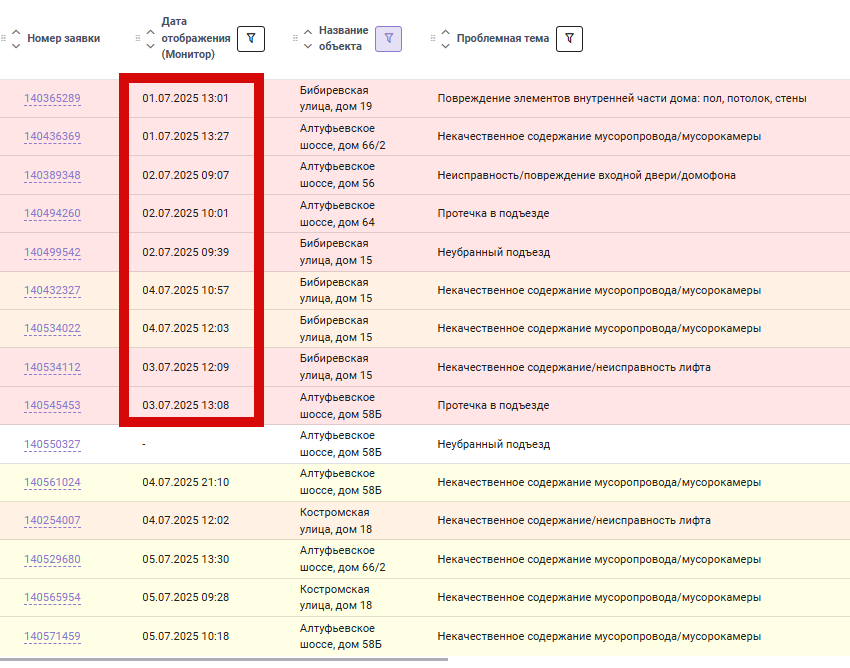Click lift topic in row 140534112
This screenshot has width=850, height=668.
pyautogui.click(x=574, y=367)
